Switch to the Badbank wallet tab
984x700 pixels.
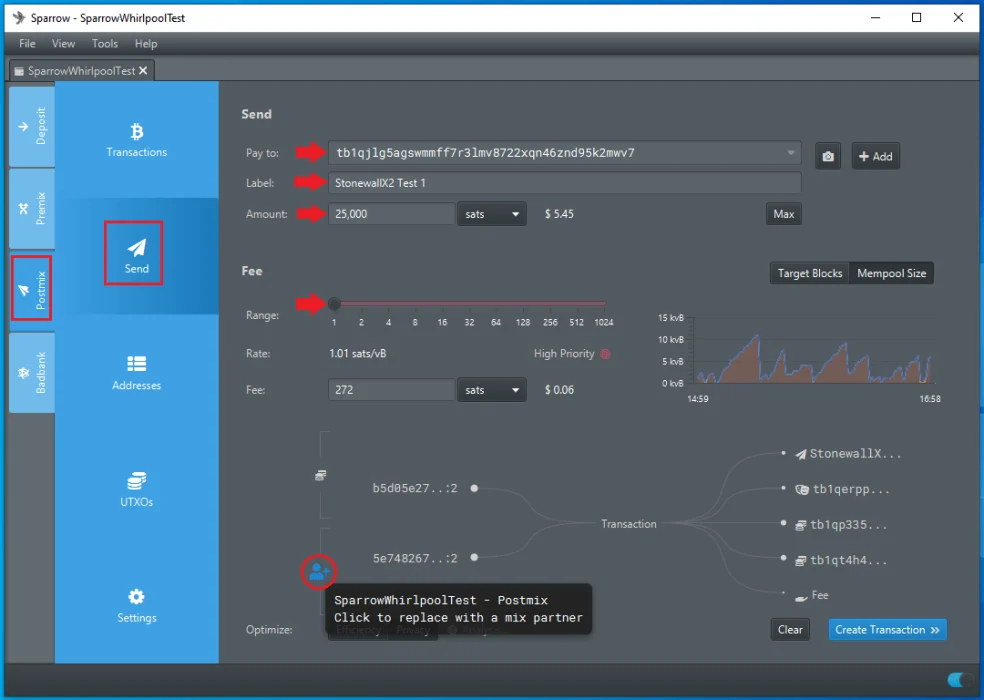(x=31, y=372)
